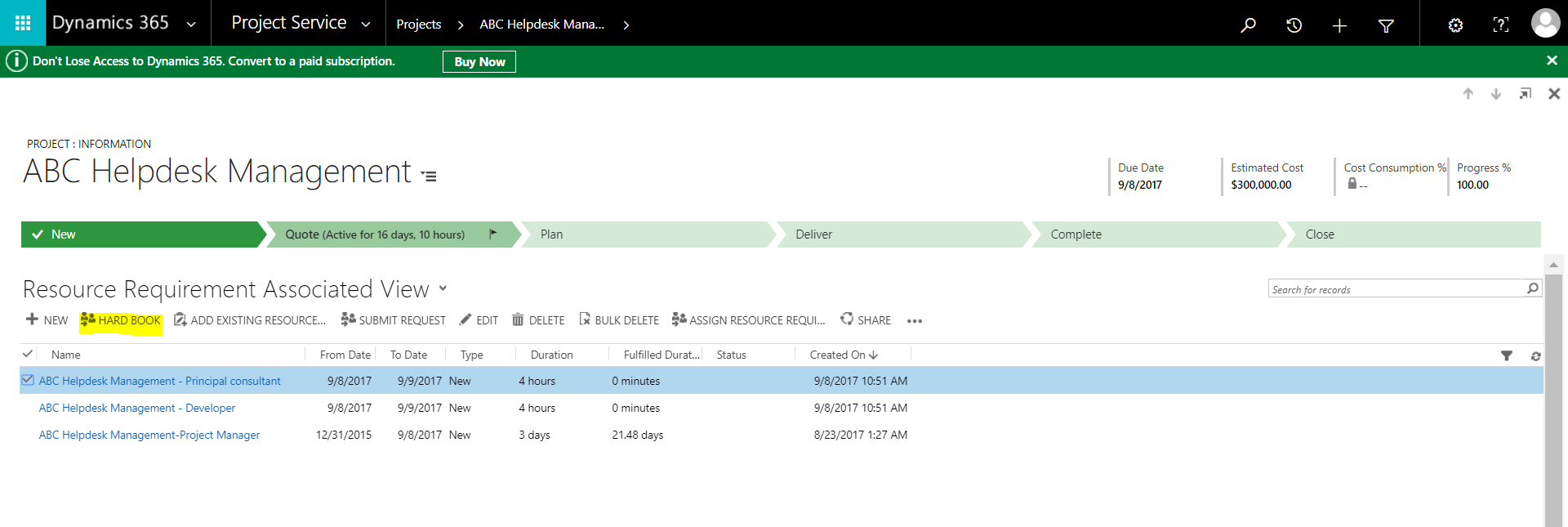Click SHARE command
Screen dimensions: 1568x527
[x=866, y=320]
